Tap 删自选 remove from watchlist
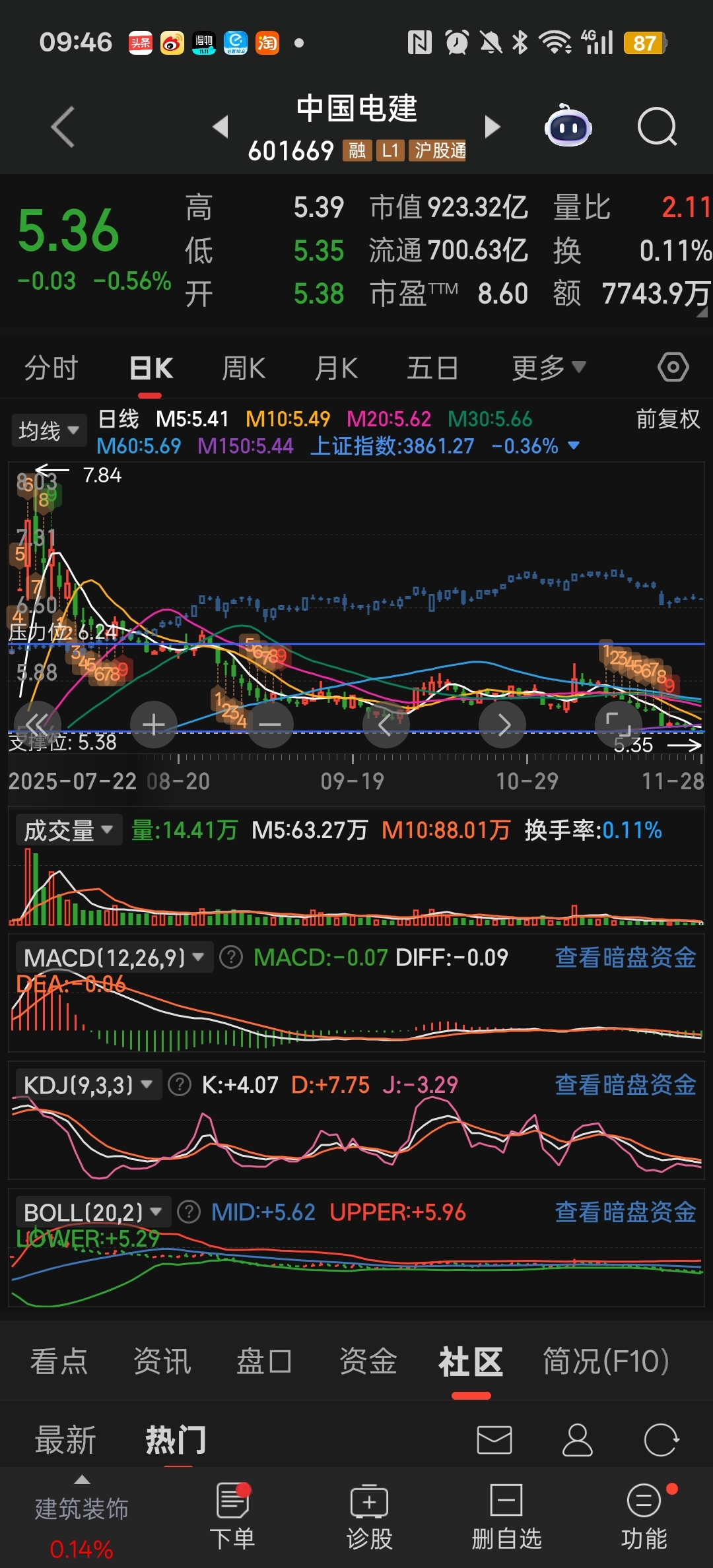713x1568 pixels. coord(506,1516)
